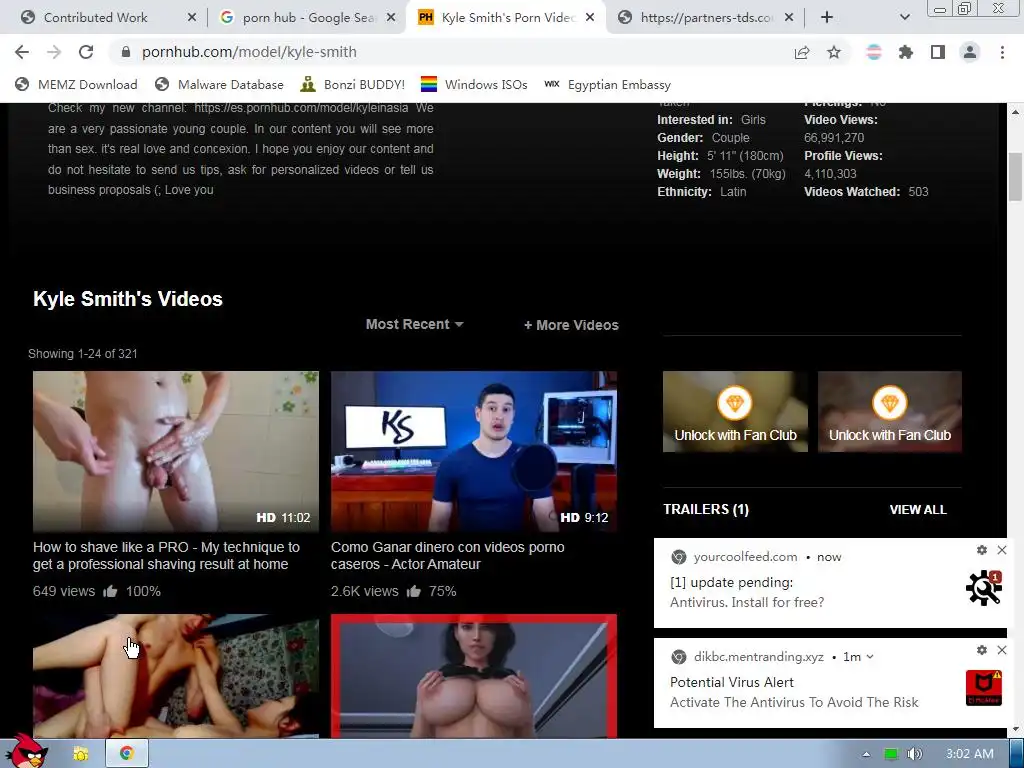The width and height of the screenshot is (1024, 768).
Task: Open the Bonzi BUDDY! bookmark
Action: [x=353, y=85]
